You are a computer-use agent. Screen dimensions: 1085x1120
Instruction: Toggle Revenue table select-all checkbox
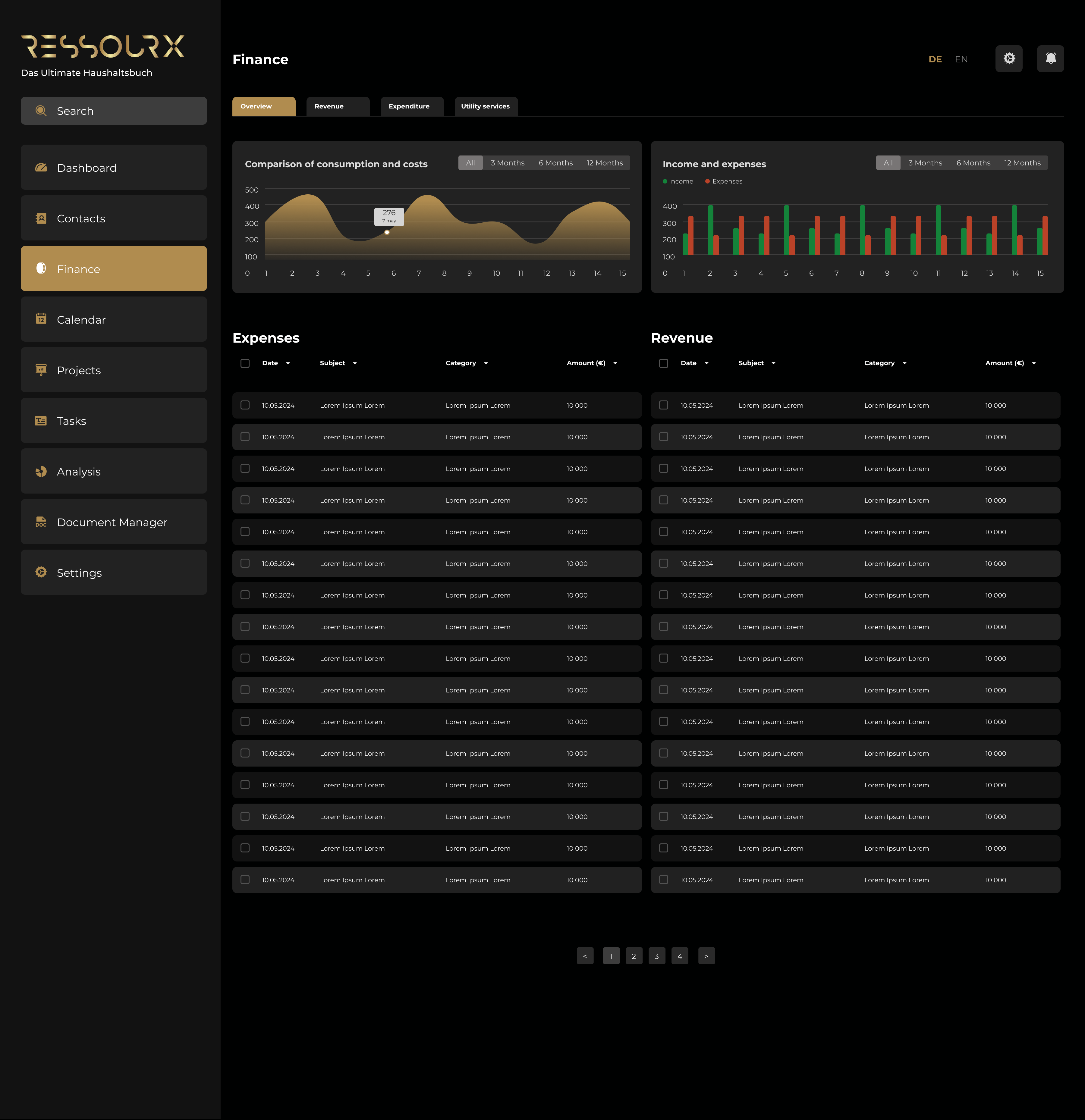click(x=664, y=363)
